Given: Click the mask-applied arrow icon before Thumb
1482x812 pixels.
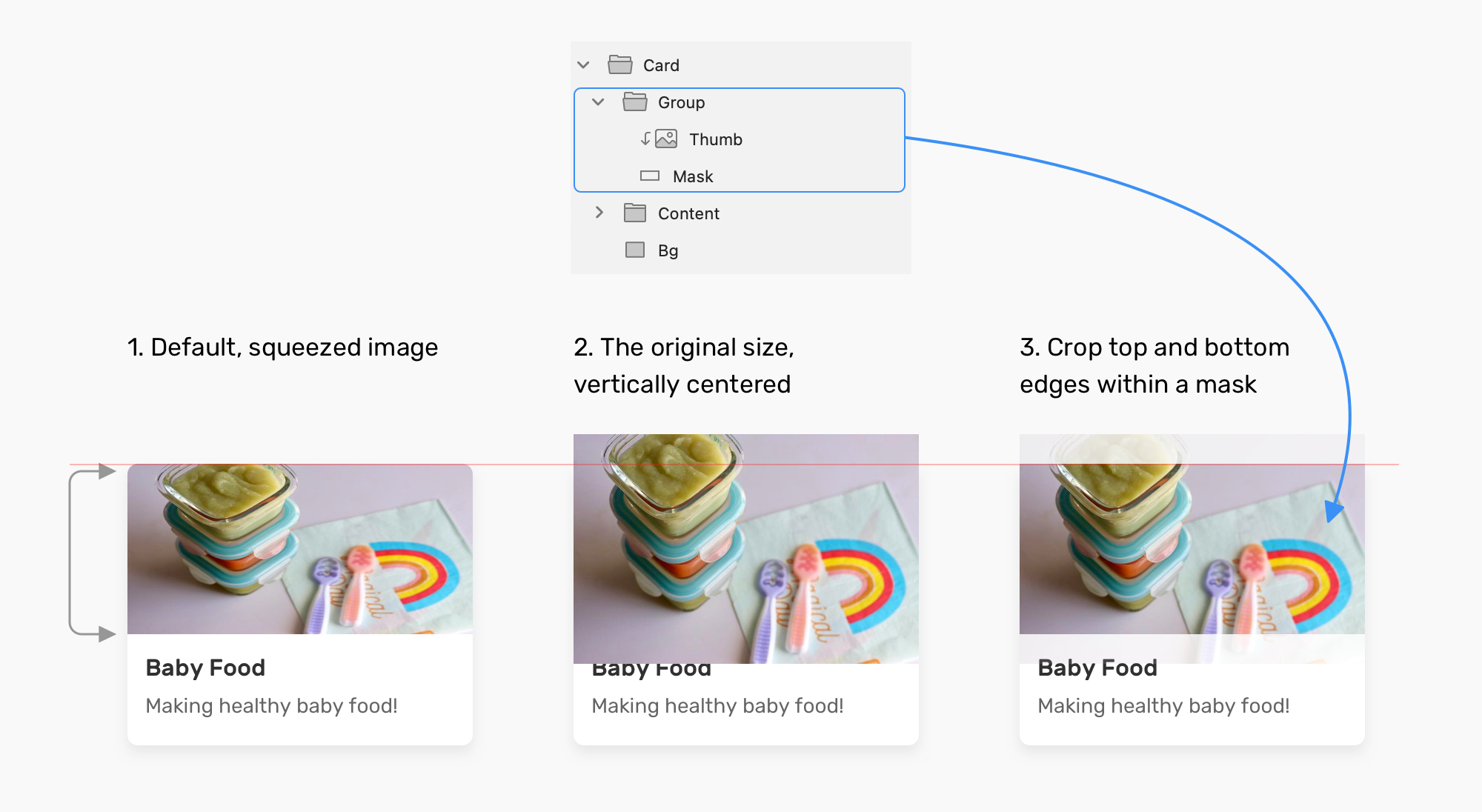Looking at the screenshot, I should point(645,139).
